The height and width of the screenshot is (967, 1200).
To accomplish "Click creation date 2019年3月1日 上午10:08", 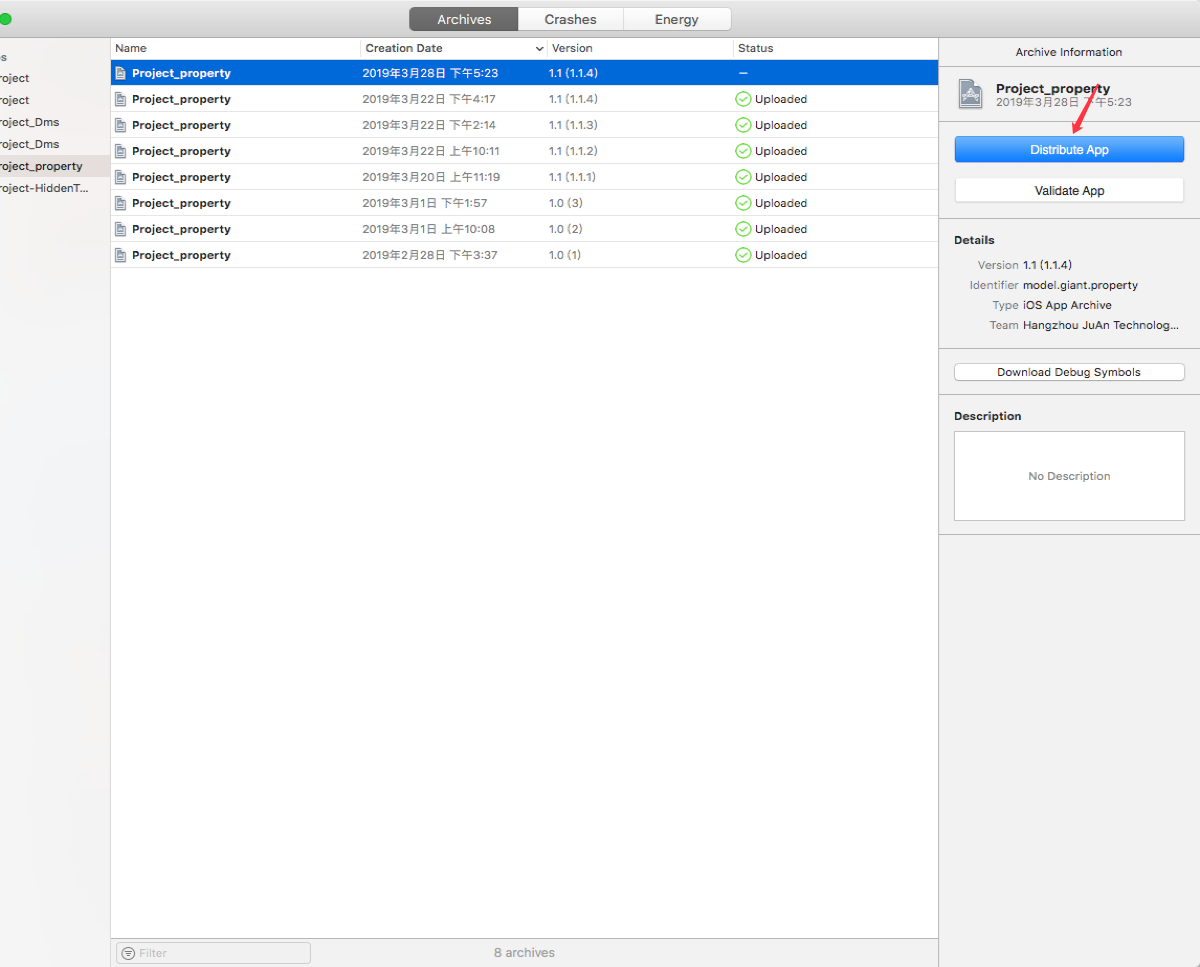I will (x=429, y=229).
